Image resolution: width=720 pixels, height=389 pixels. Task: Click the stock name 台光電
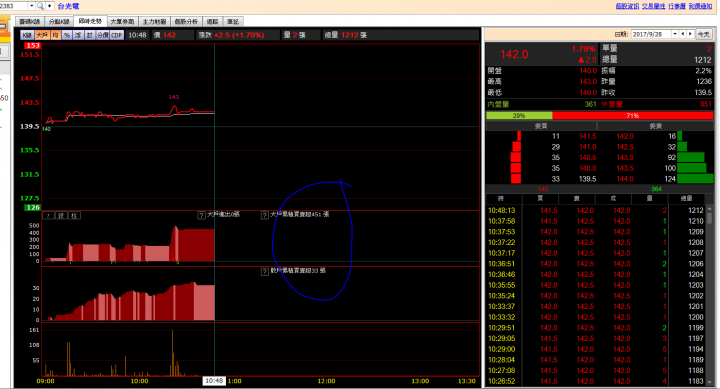tap(68, 6)
